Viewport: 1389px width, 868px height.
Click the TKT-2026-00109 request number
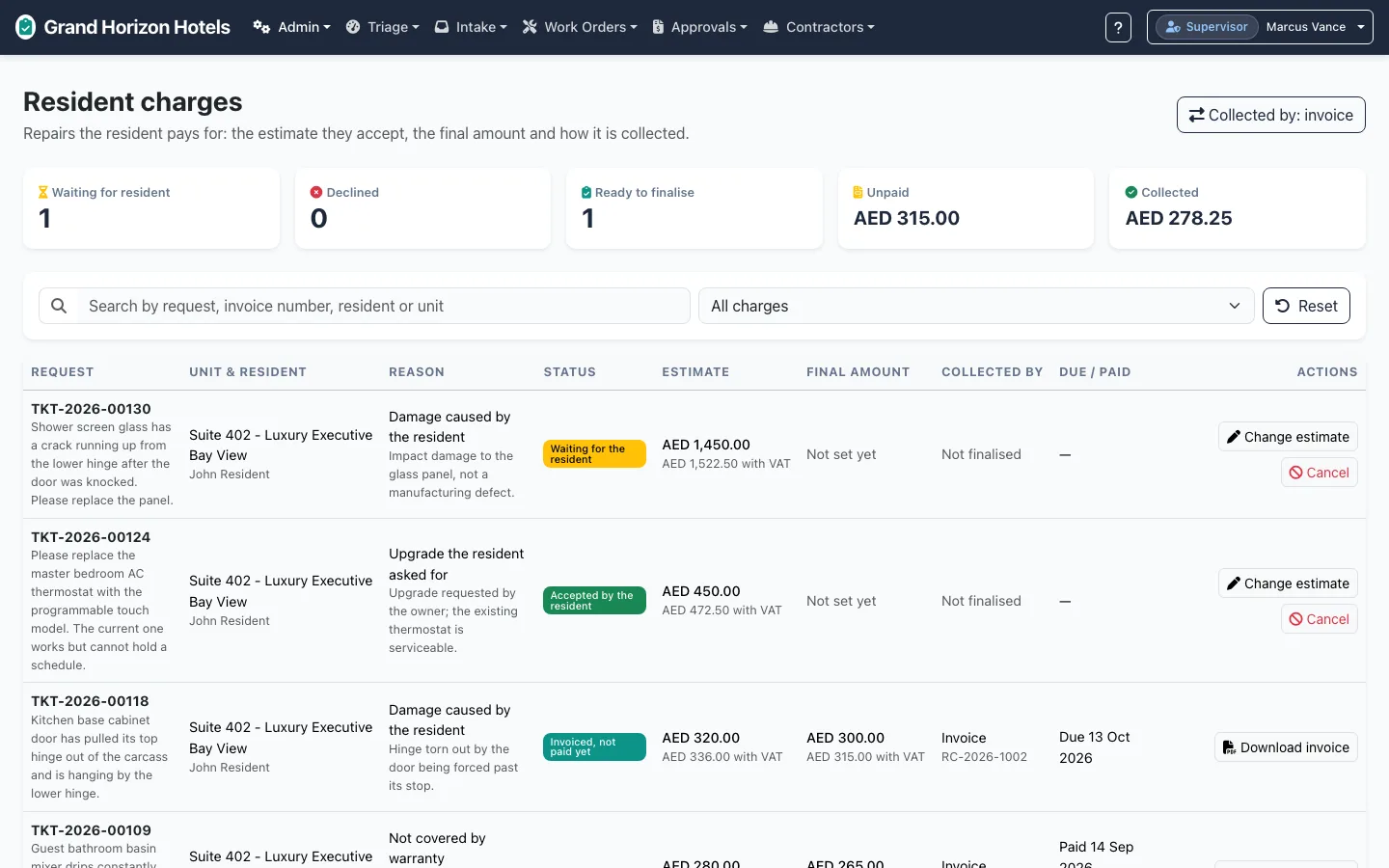click(91, 830)
